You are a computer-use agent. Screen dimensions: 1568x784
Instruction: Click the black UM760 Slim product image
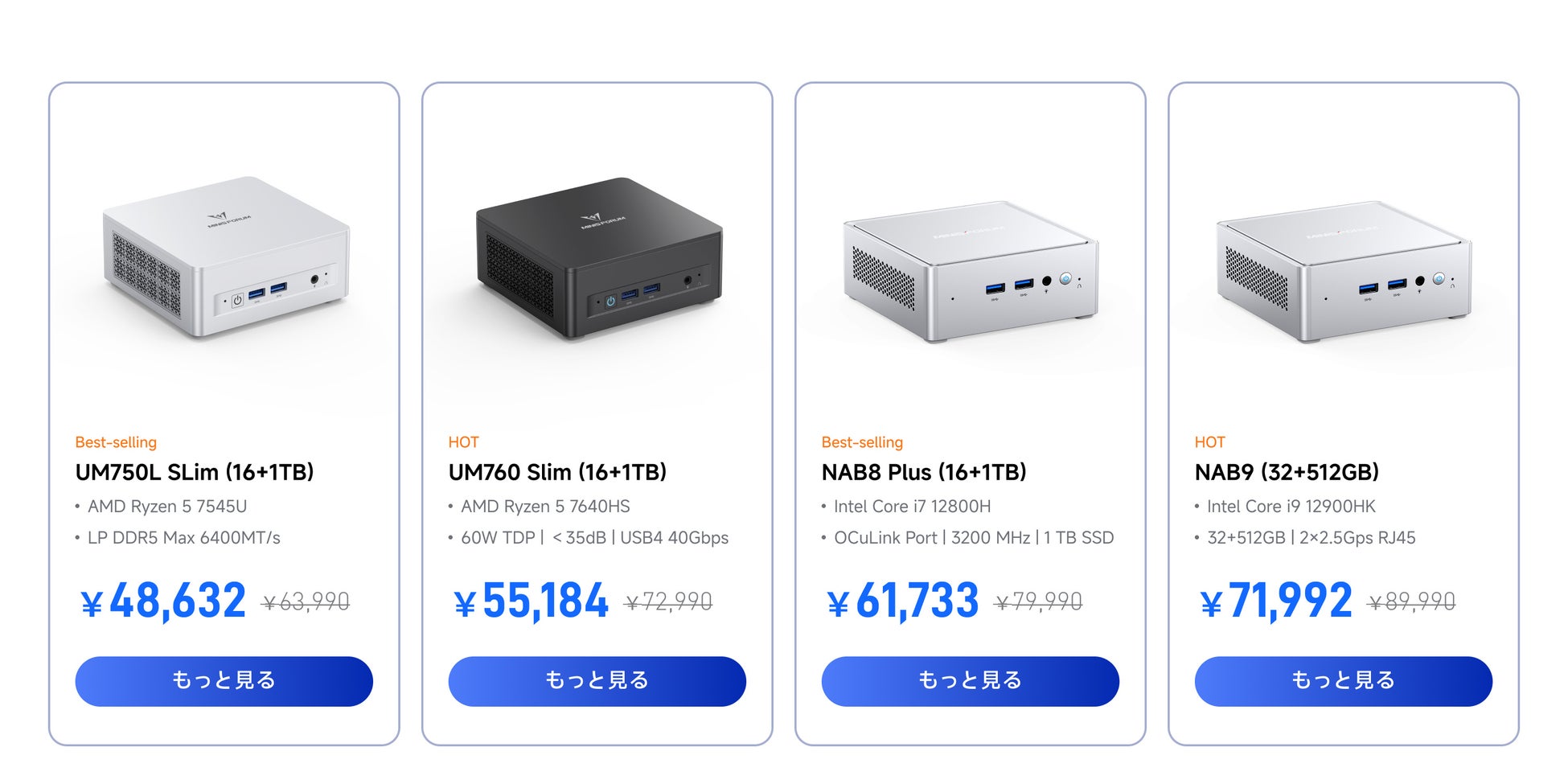coord(599,259)
